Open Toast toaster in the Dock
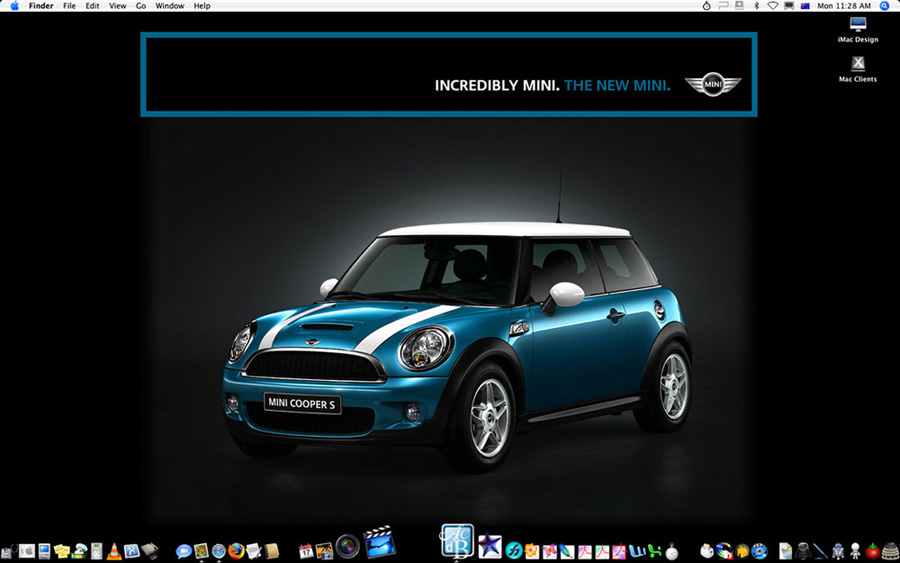The image size is (900, 563). (707, 552)
